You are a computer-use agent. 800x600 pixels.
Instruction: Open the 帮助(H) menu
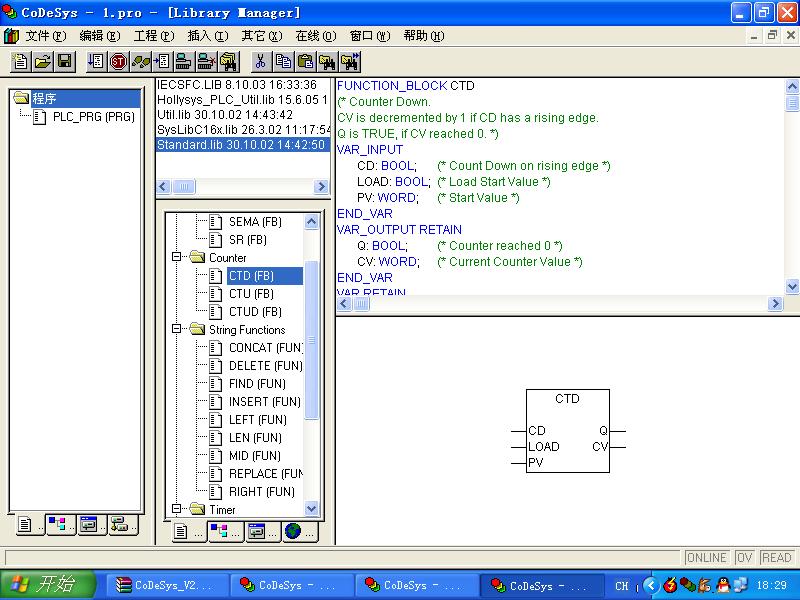coord(423,36)
